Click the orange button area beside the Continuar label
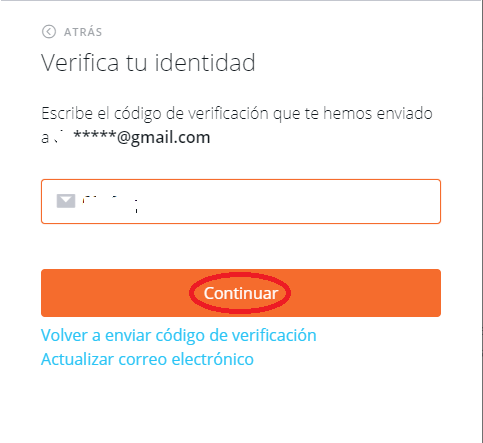Viewport: 483px width, 443px height. pyautogui.click(x=365, y=293)
